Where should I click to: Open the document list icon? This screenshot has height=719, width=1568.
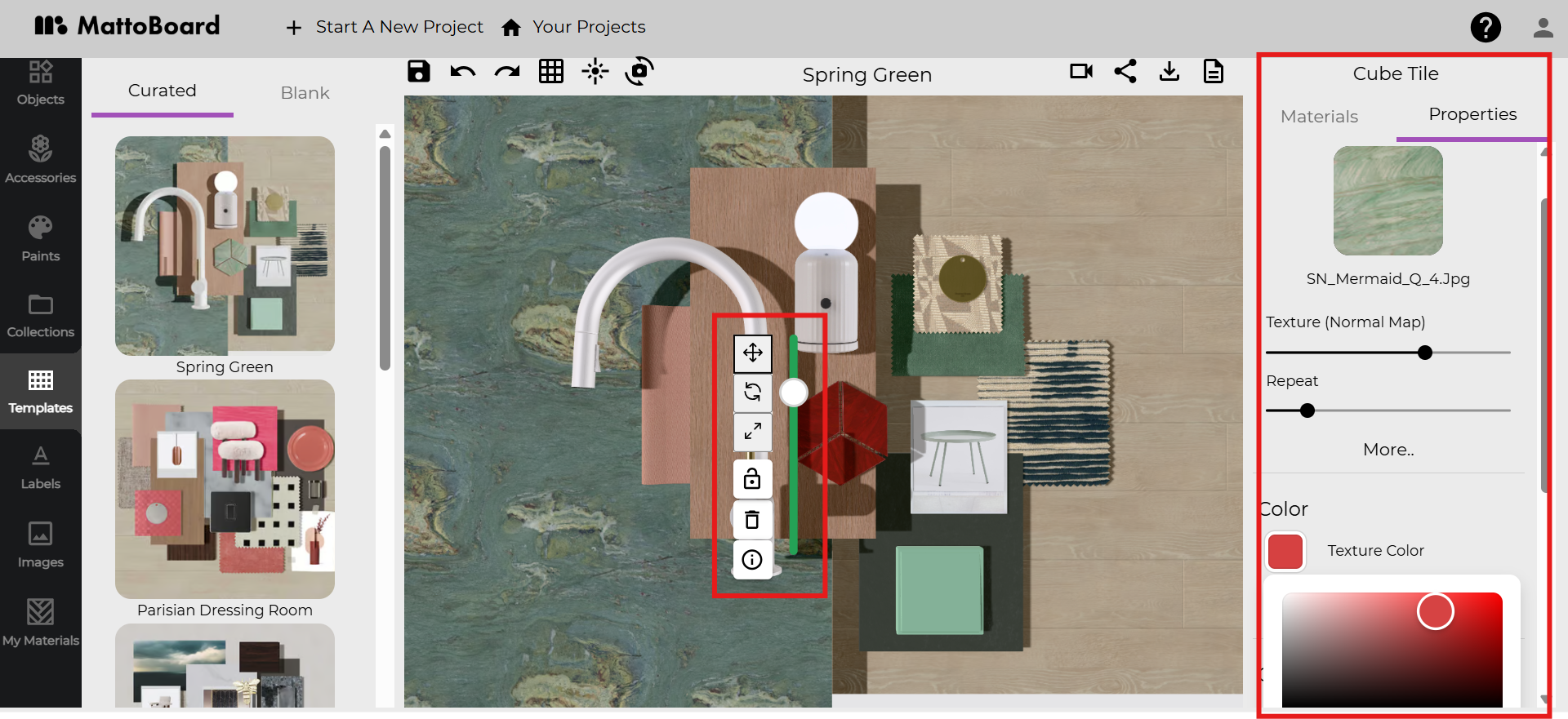[1214, 72]
